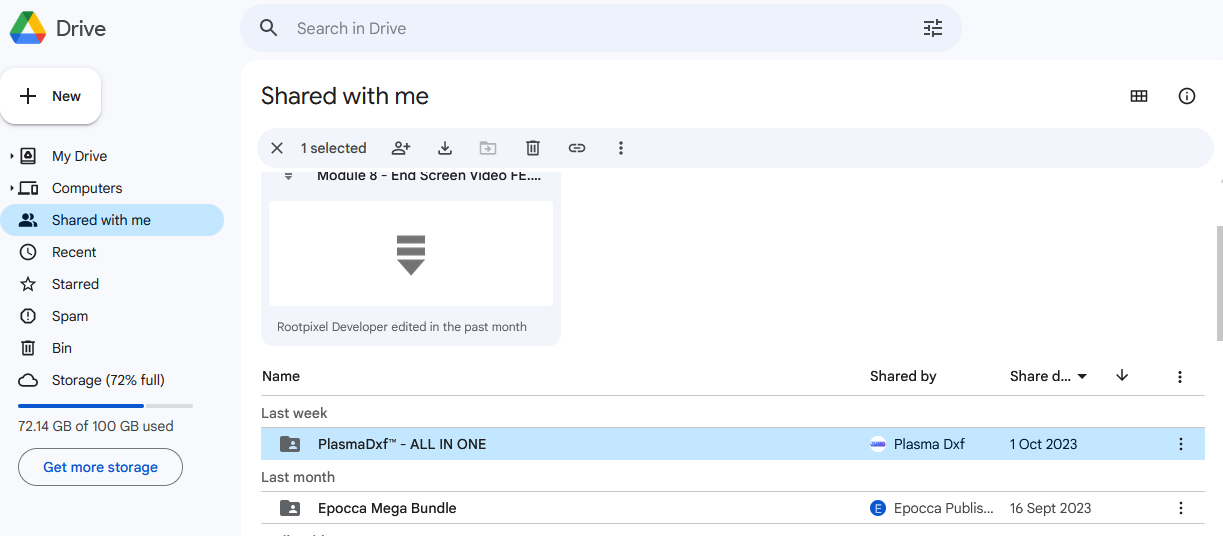Click the bin icon to remove selected item
1223x536 pixels.
[x=533, y=148]
